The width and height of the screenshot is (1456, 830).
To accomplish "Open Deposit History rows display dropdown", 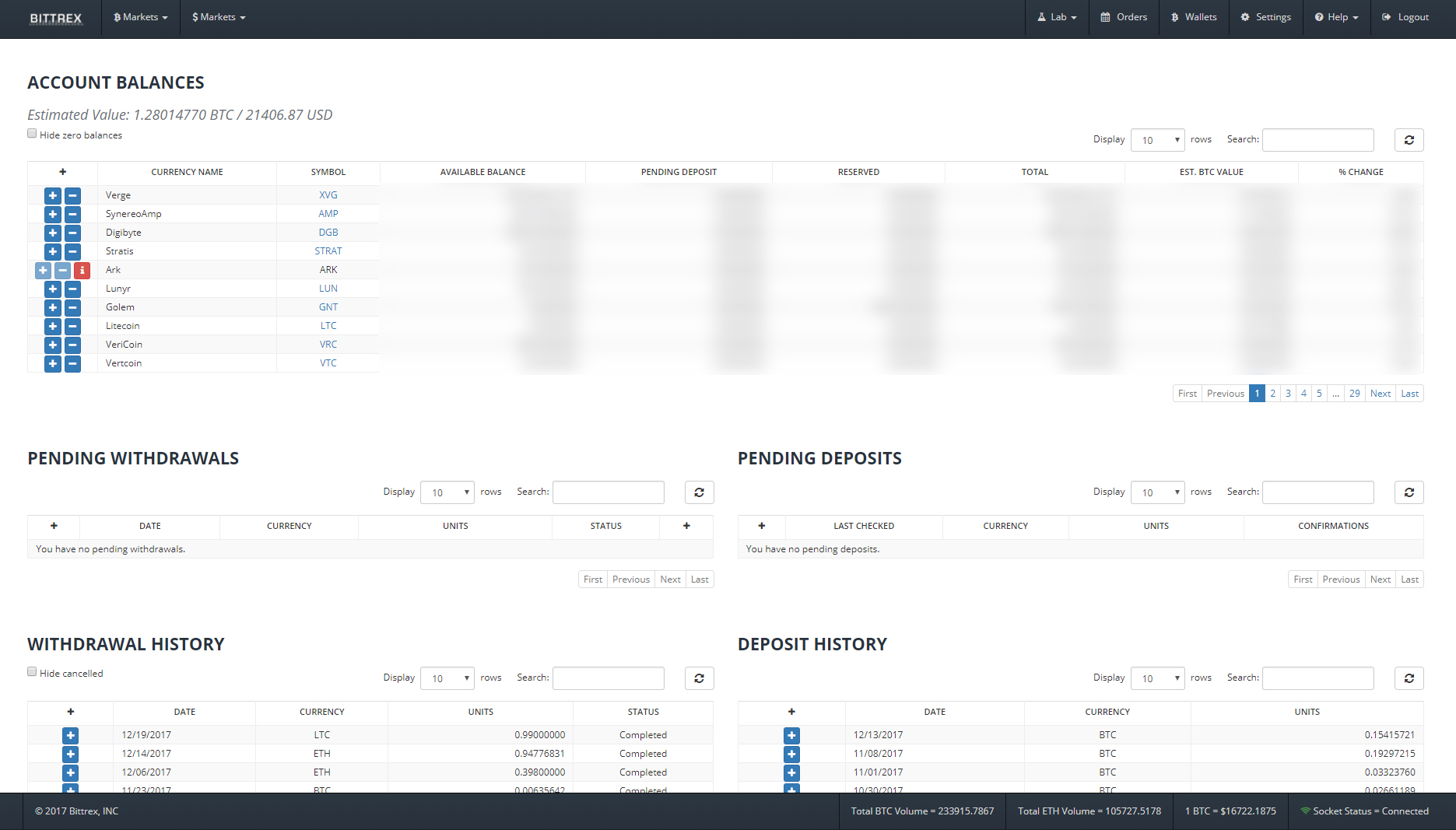I will 1158,678.
